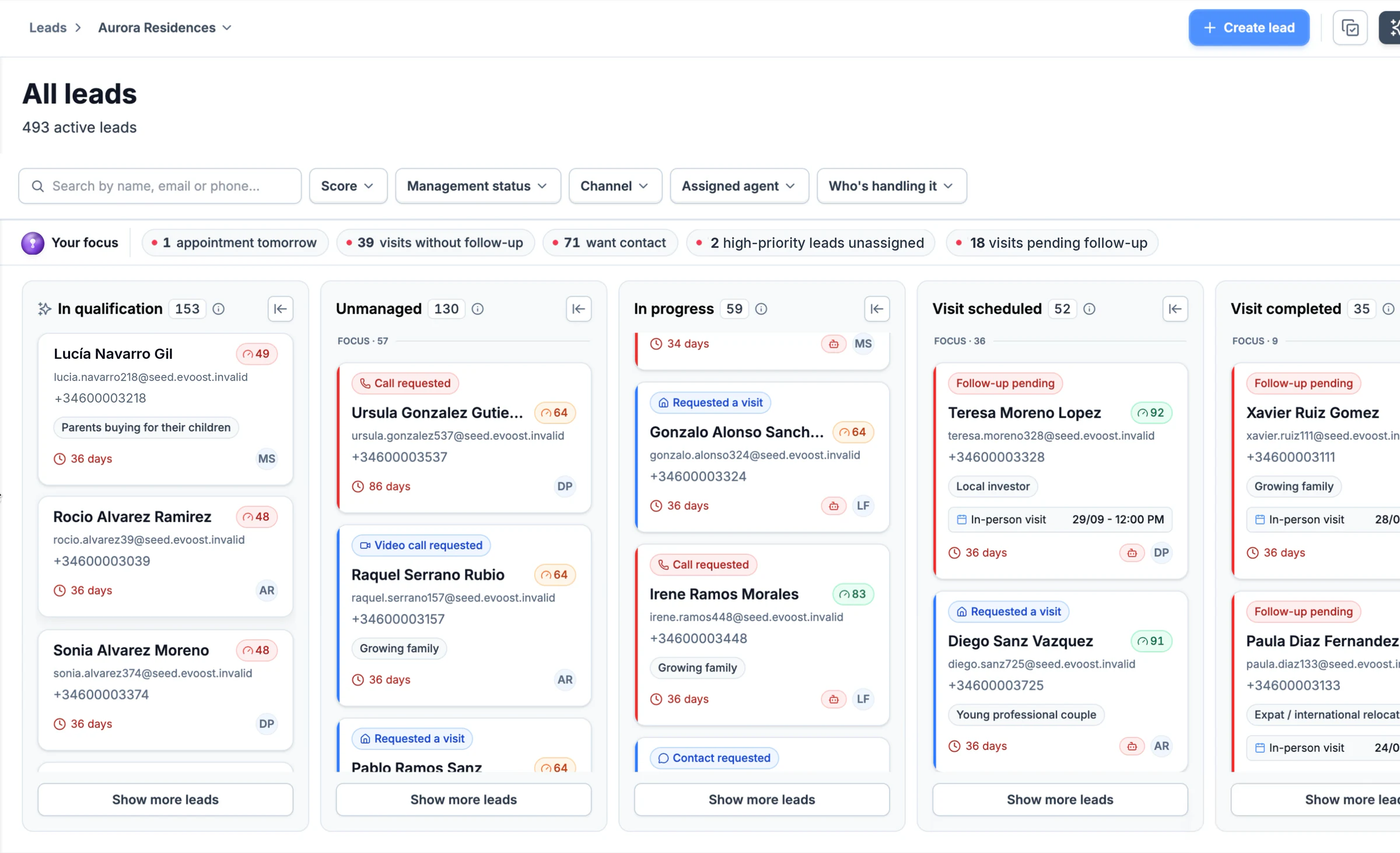The width and height of the screenshot is (1400, 853).
Task: Open the Assigned agent filter menu
Action: pyautogui.click(x=739, y=186)
